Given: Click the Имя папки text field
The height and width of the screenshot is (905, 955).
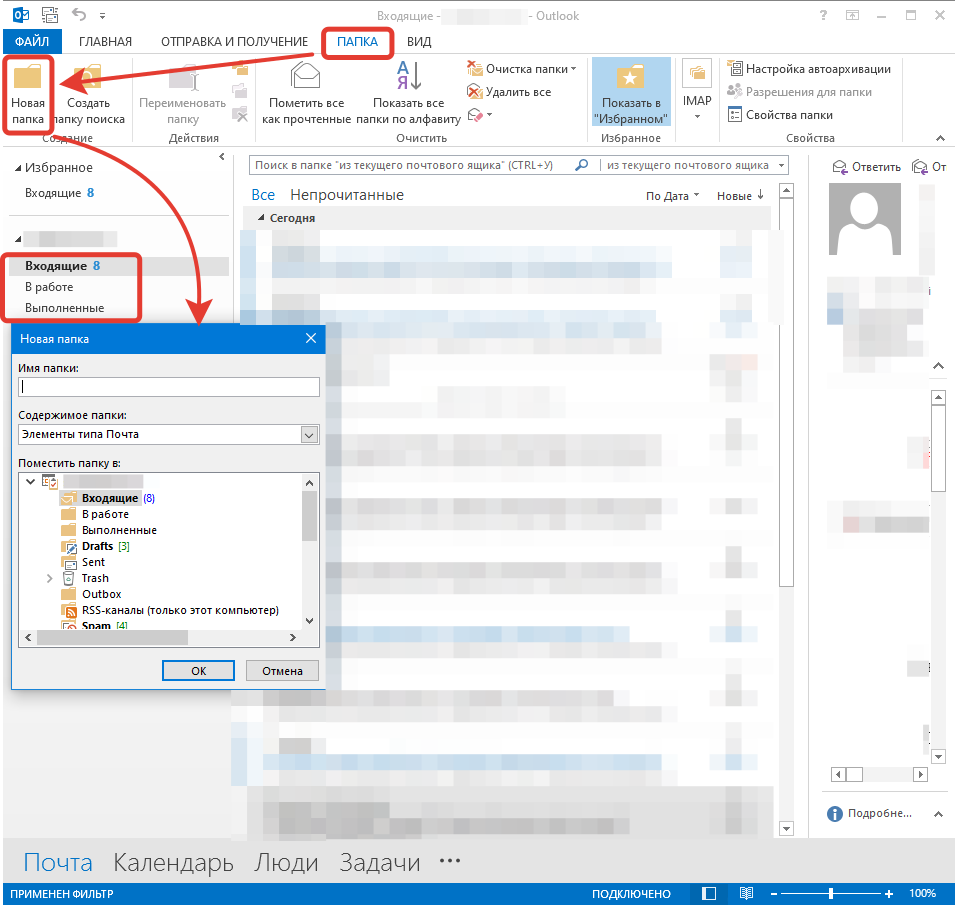Looking at the screenshot, I should (168, 387).
